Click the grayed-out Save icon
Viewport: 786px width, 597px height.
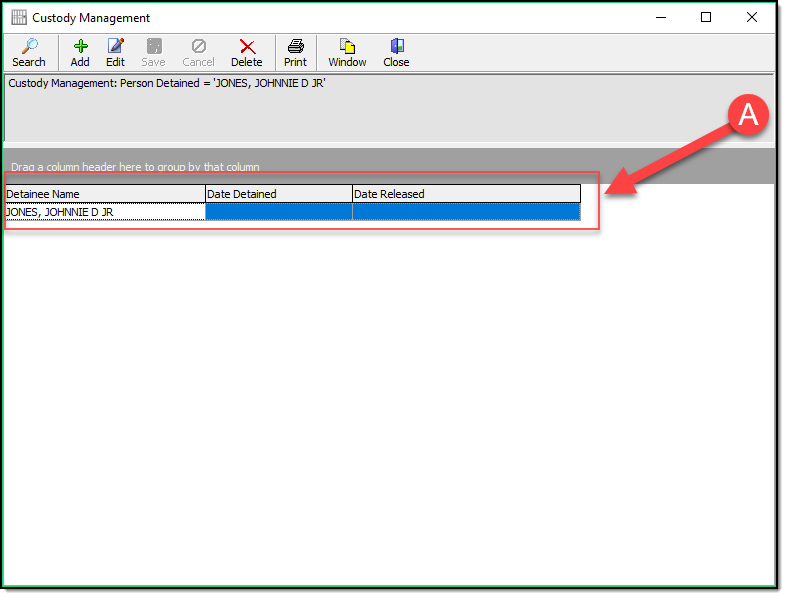(153, 47)
